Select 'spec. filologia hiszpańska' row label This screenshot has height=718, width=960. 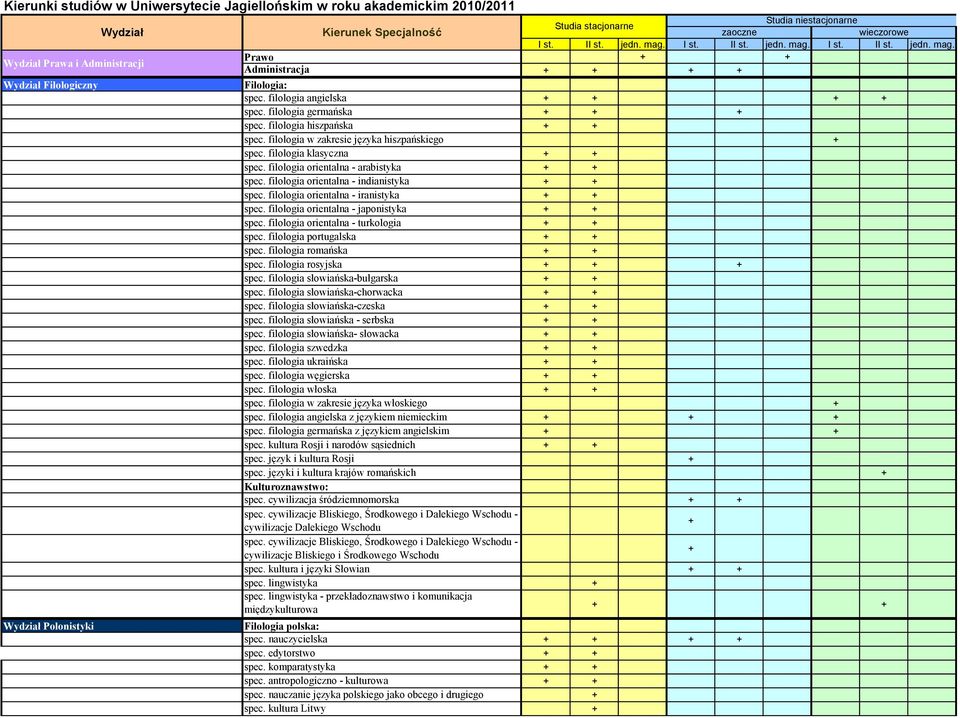381,125
